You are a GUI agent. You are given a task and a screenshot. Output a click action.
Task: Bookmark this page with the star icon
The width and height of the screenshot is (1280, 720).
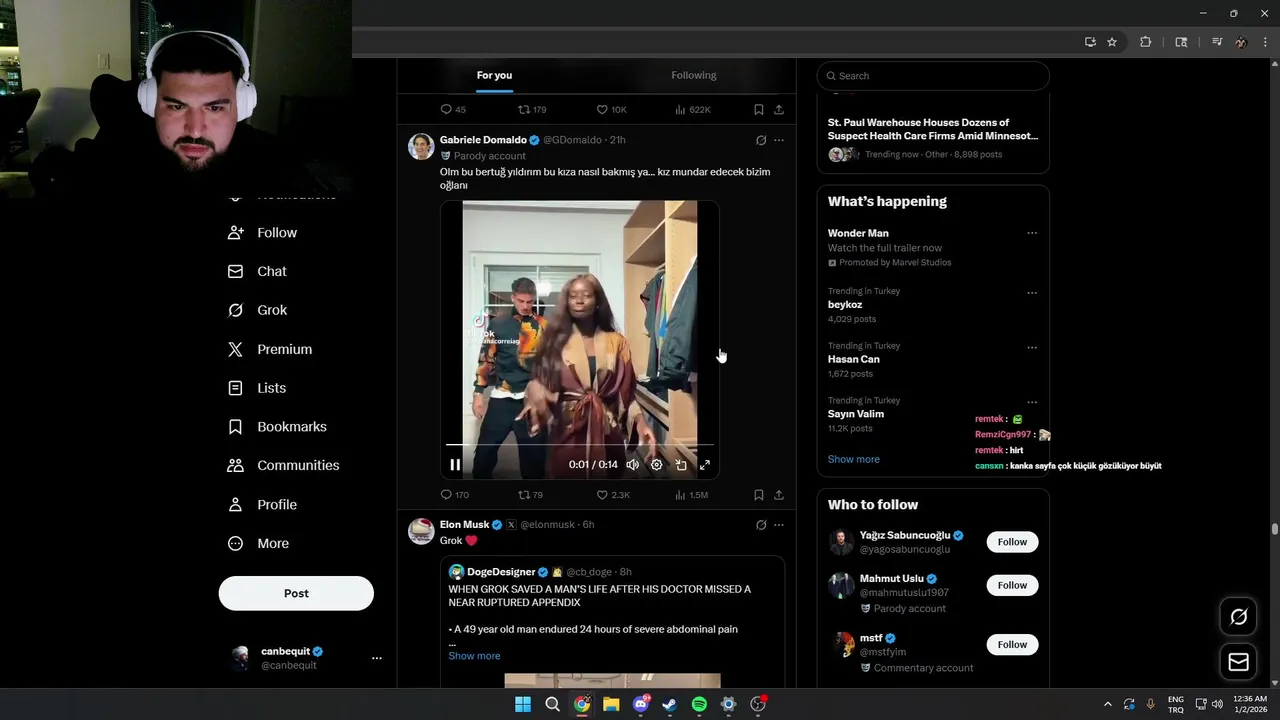click(1112, 42)
